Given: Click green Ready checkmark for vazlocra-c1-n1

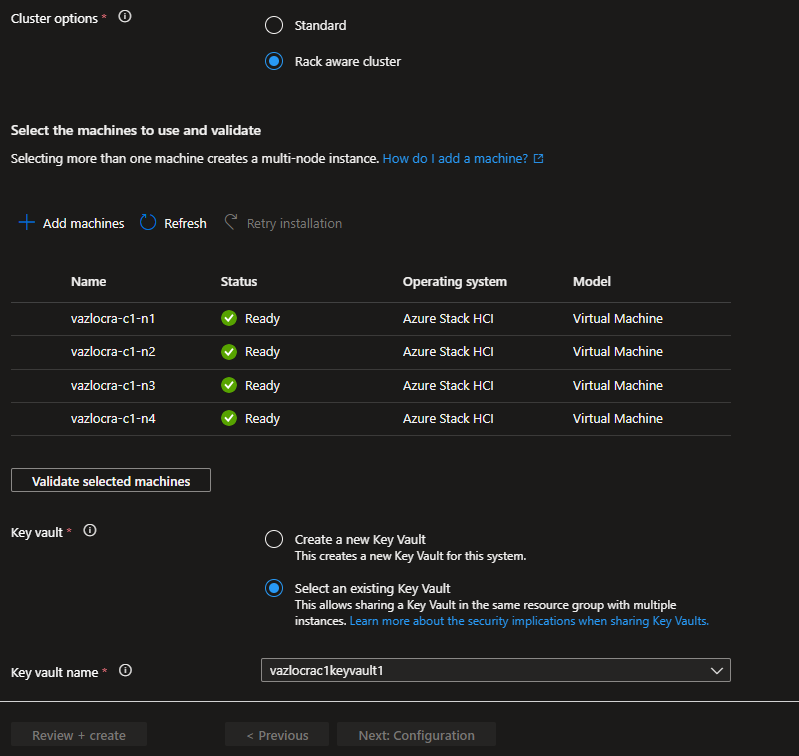Looking at the screenshot, I should click(229, 319).
